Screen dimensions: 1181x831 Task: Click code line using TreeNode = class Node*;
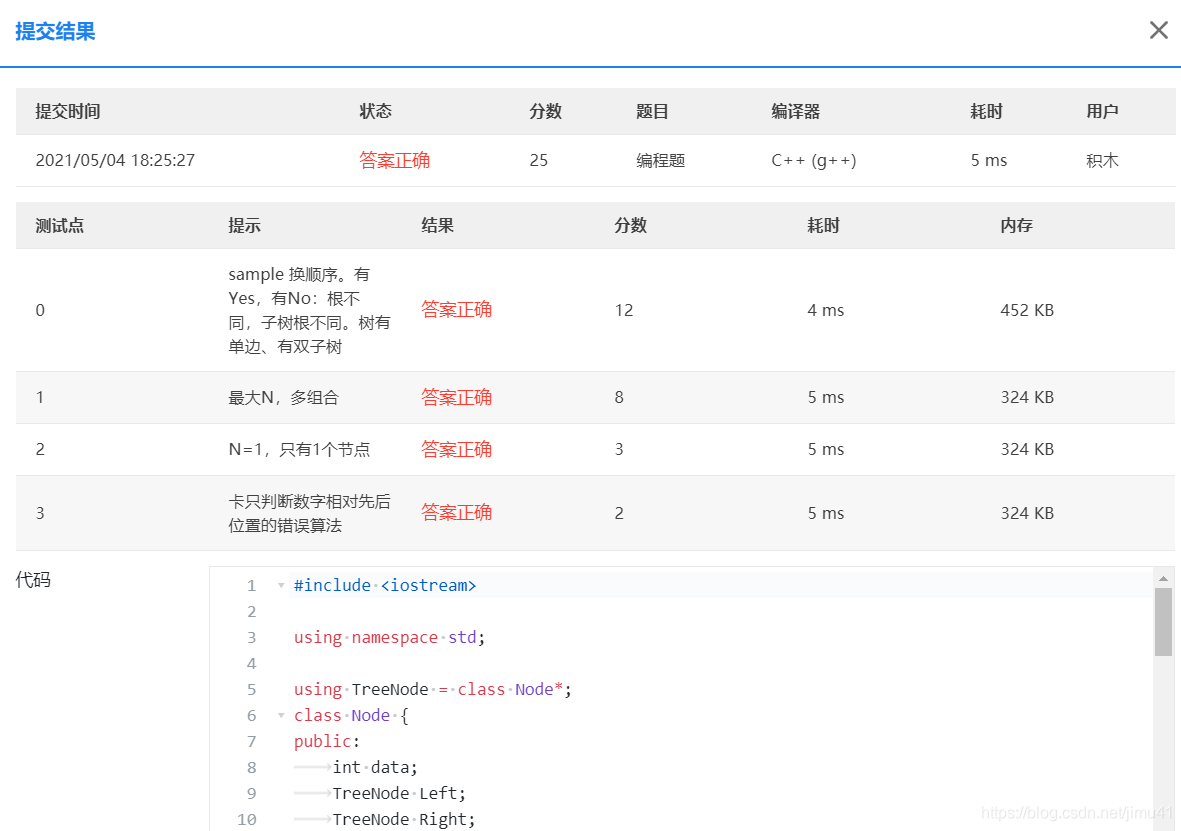point(432,689)
